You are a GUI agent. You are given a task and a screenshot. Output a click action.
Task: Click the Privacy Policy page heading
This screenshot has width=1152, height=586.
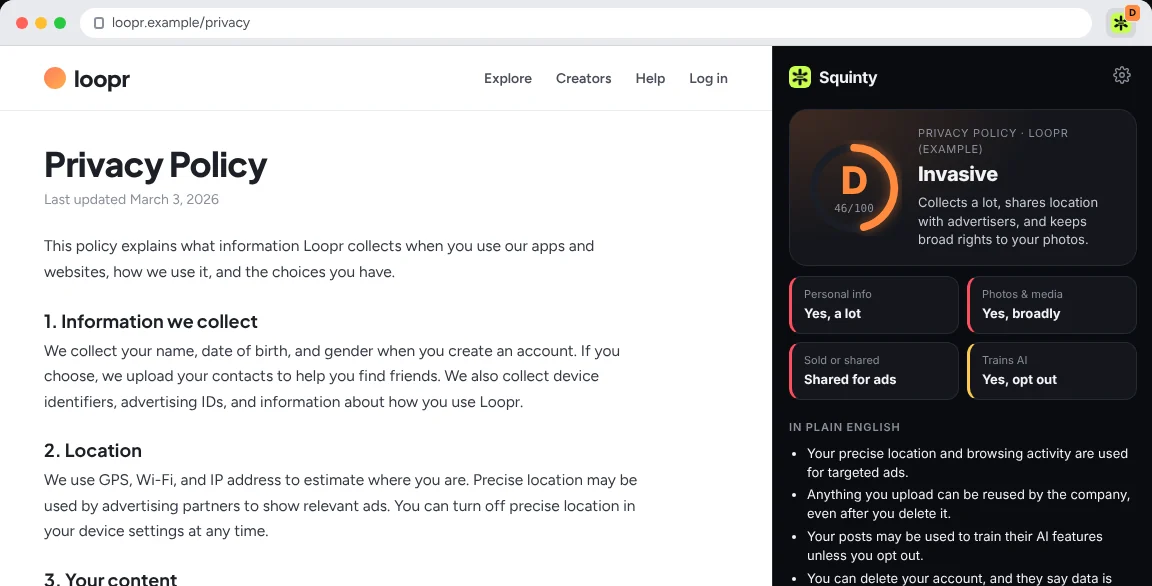[x=156, y=165]
